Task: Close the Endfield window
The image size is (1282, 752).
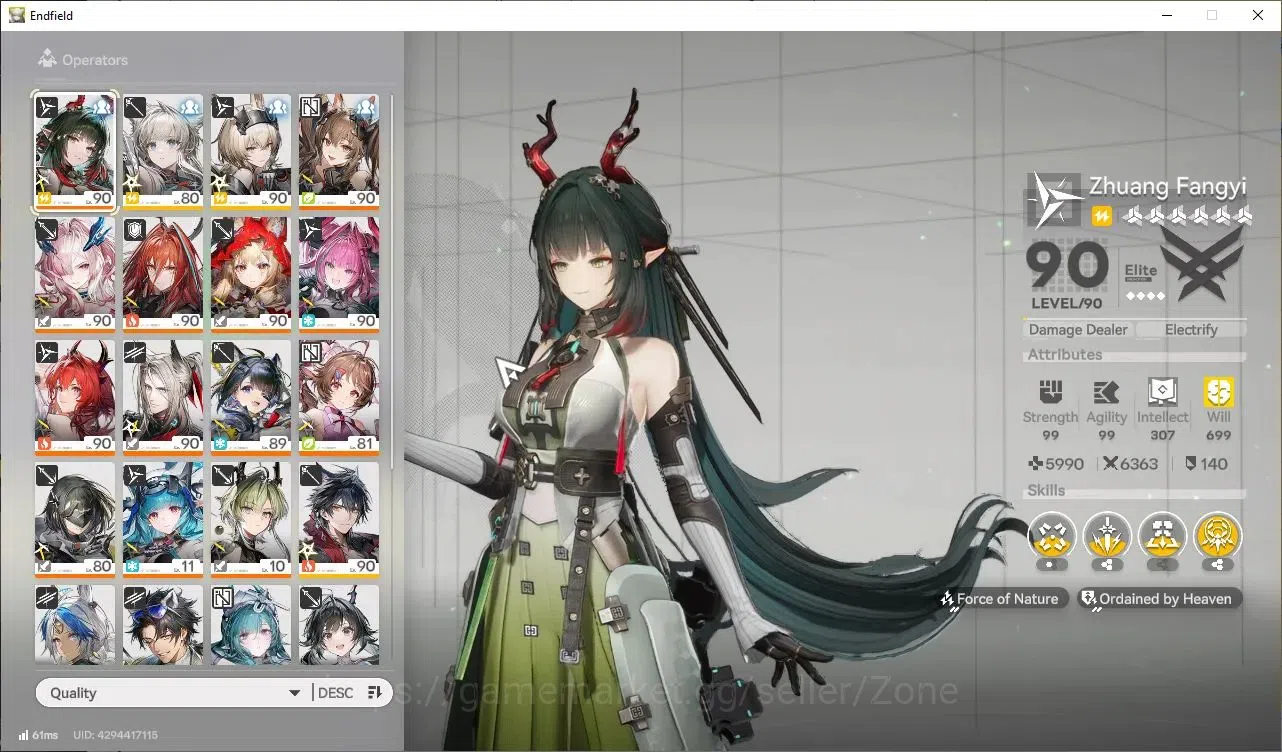Action: click(x=1258, y=15)
